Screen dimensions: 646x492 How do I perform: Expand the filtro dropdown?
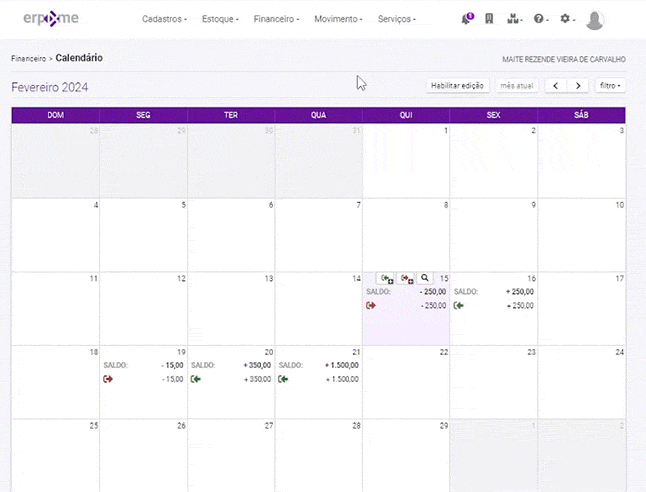tap(610, 86)
